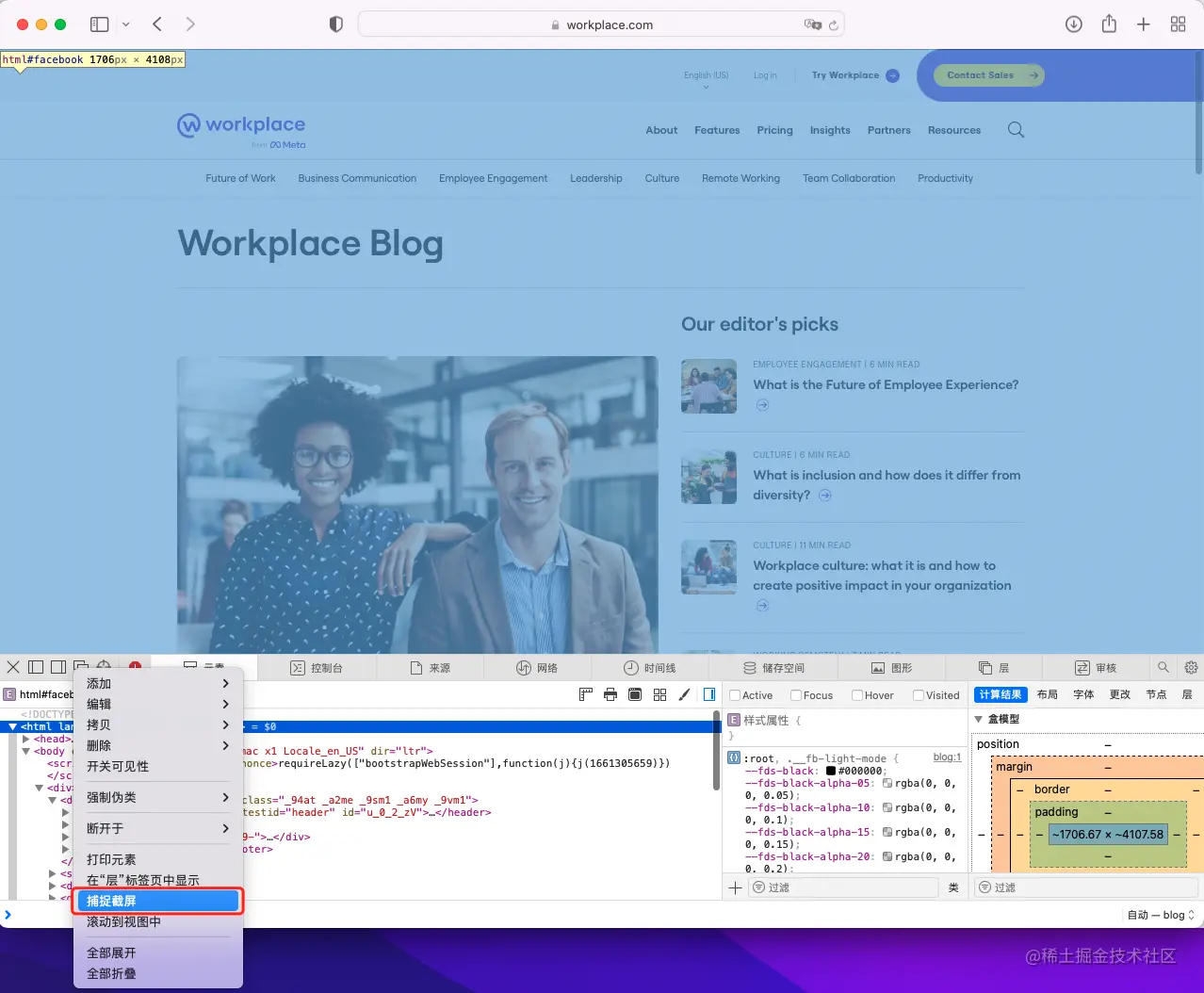
Task: Reload the workplace.com page
Action: [834, 25]
